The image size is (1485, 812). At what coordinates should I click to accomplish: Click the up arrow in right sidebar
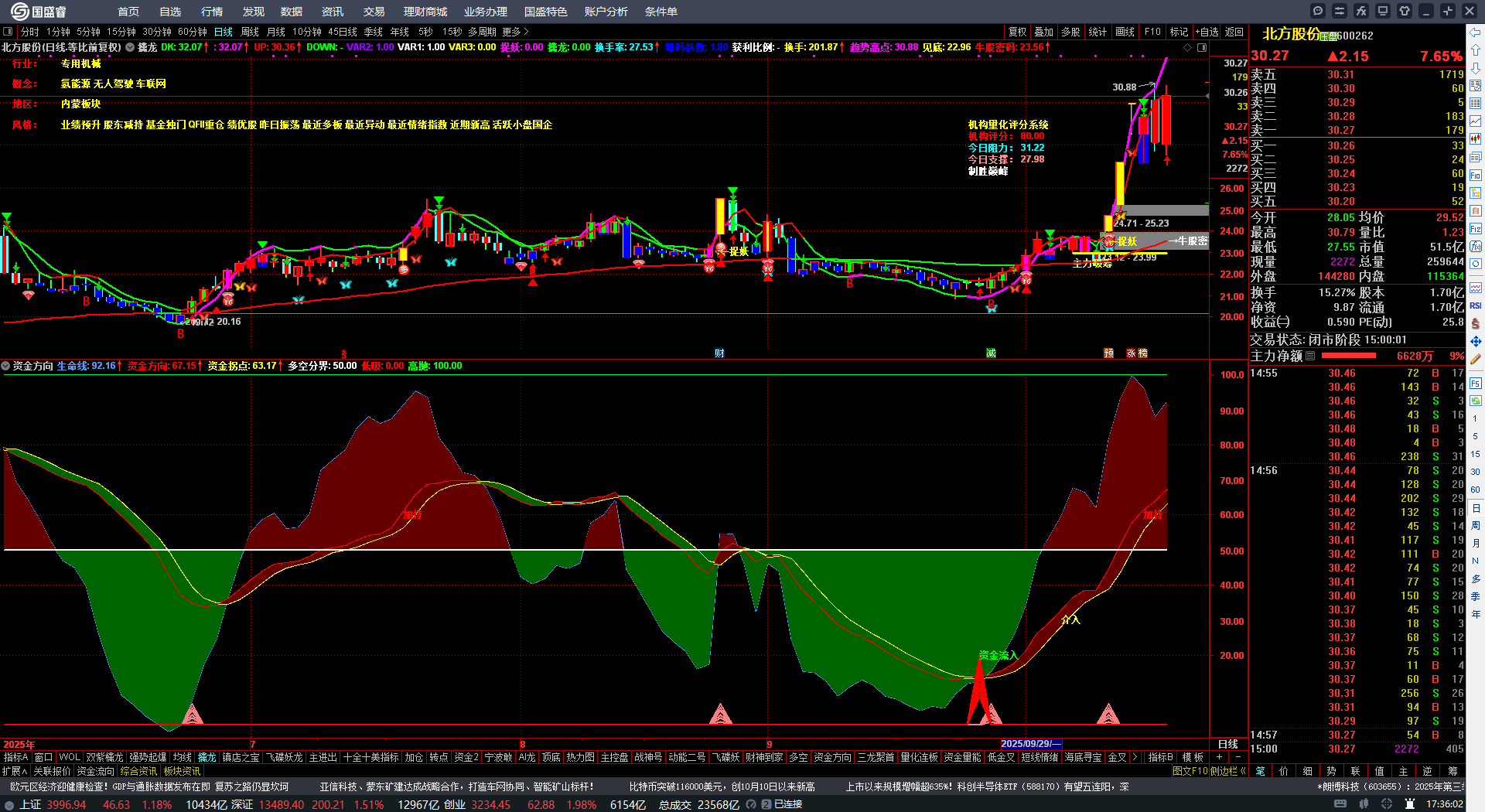[1476, 50]
